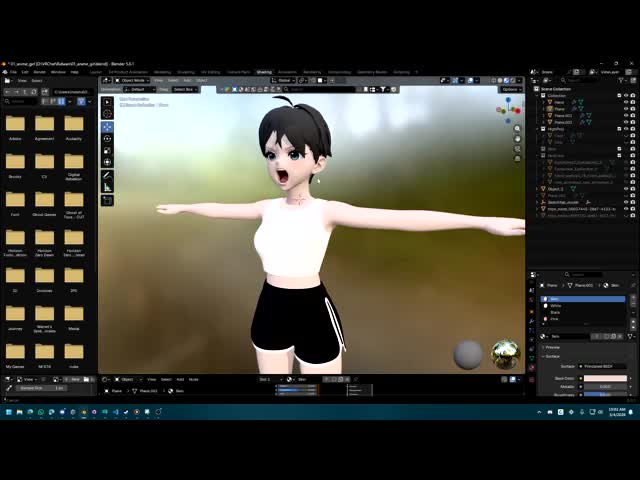Switch to rendered shading mode
Image resolution: width=640 pixels, height=480 pixels.
click(x=512, y=80)
